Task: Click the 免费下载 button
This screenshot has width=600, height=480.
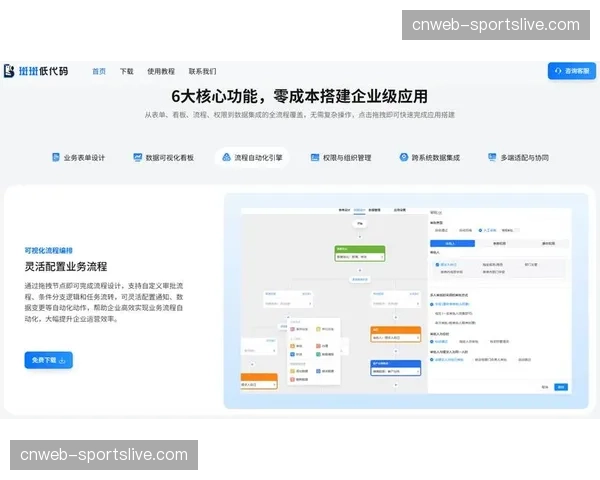Action: tap(49, 360)
